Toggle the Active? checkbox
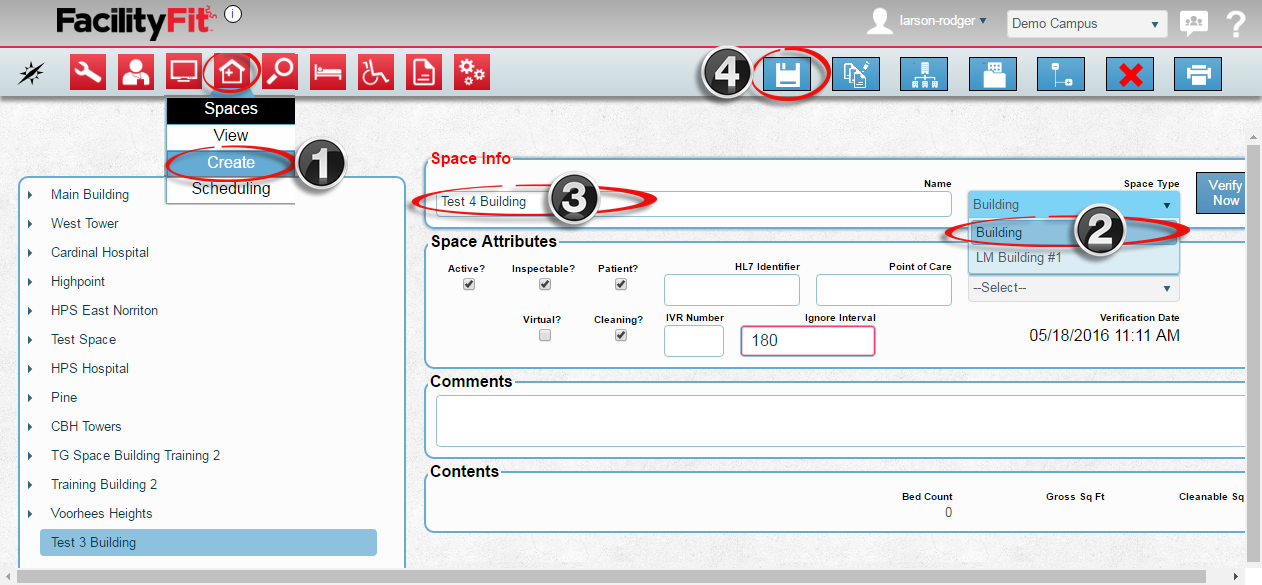1262x585 pixels. (x=469, y=284)
